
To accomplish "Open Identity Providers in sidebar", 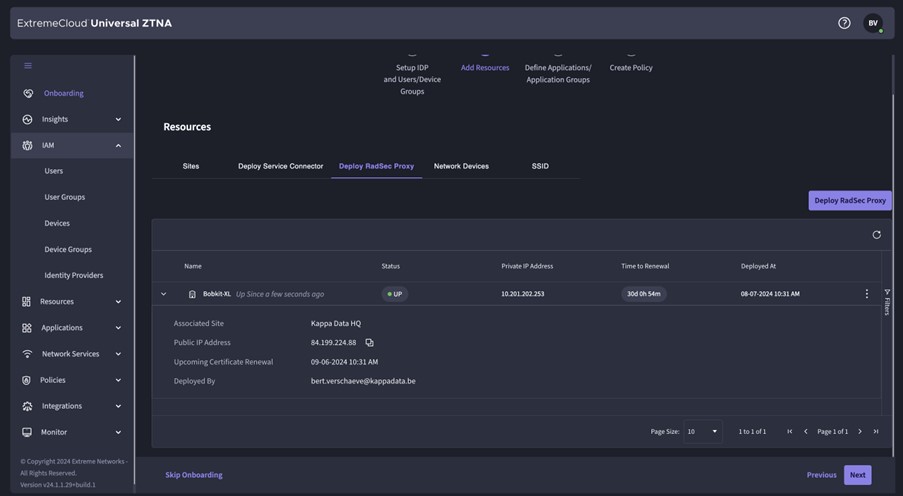I will [73, 275].
